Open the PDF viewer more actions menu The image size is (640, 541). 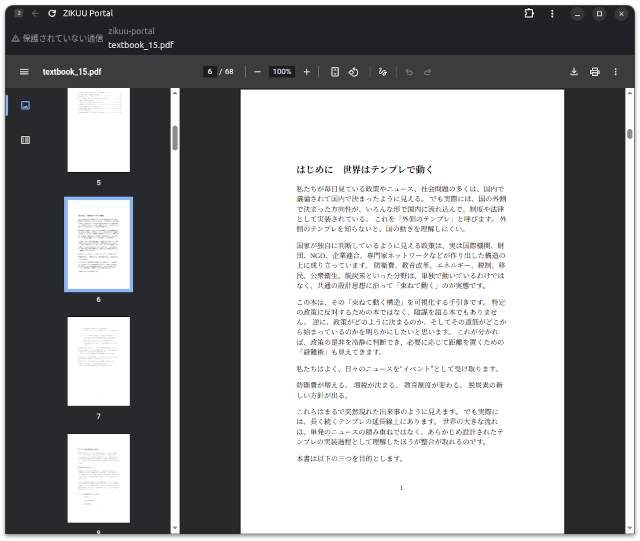point(617,72)
